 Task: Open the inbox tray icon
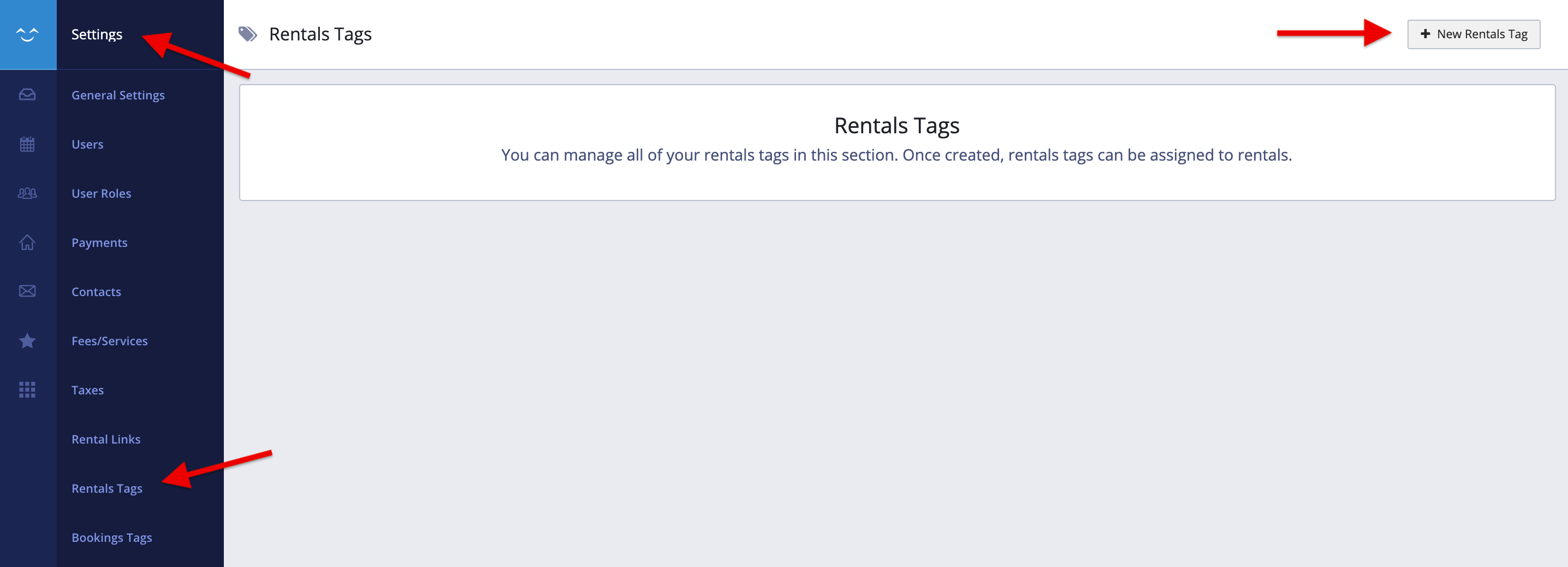coord(27,94)
